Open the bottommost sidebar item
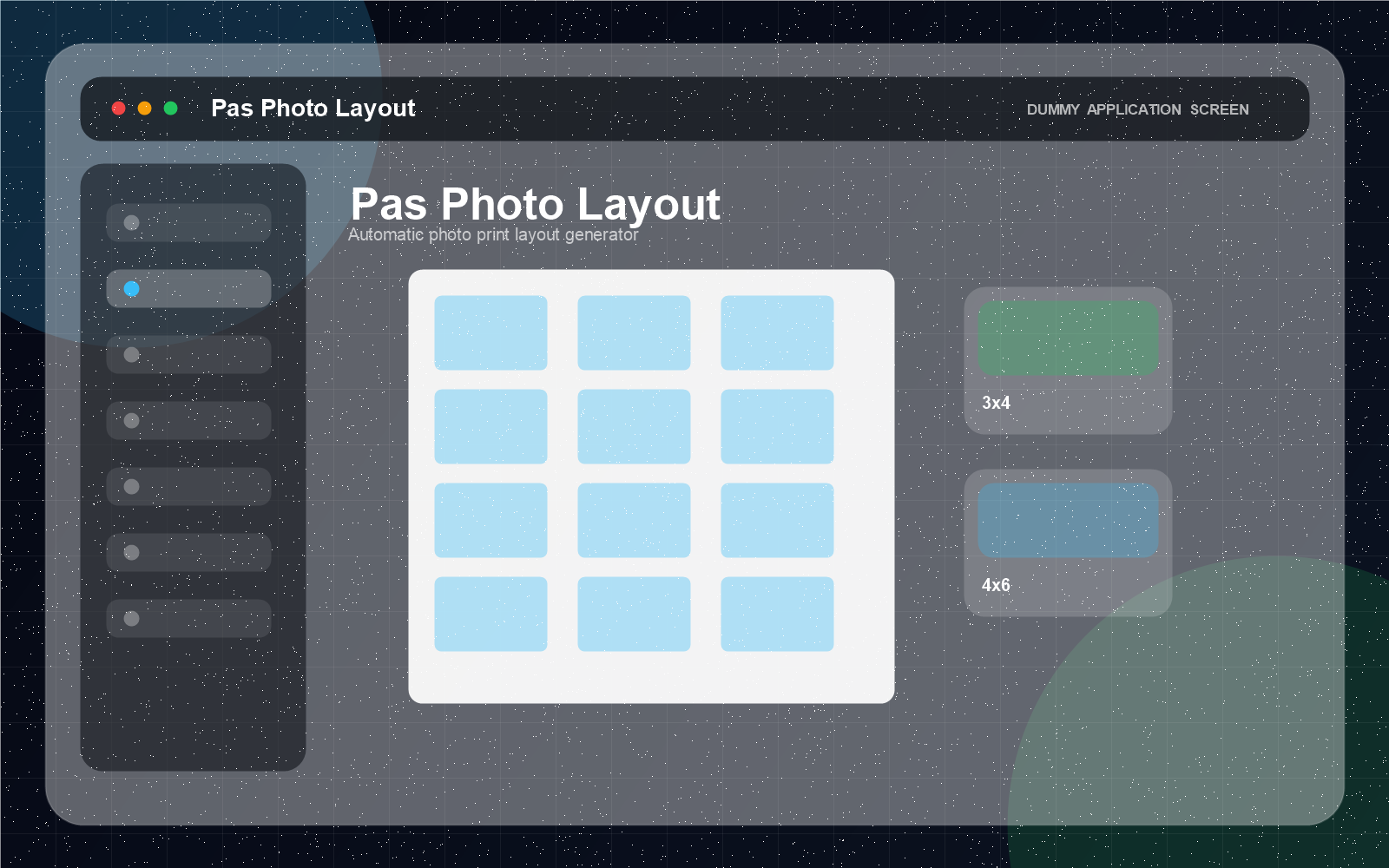 188,618
